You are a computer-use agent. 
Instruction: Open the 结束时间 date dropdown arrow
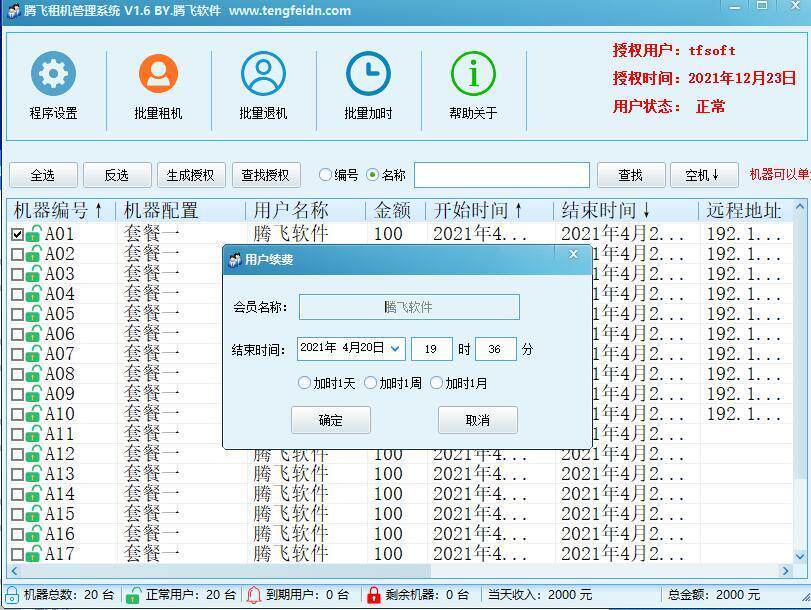pos(395,349)
